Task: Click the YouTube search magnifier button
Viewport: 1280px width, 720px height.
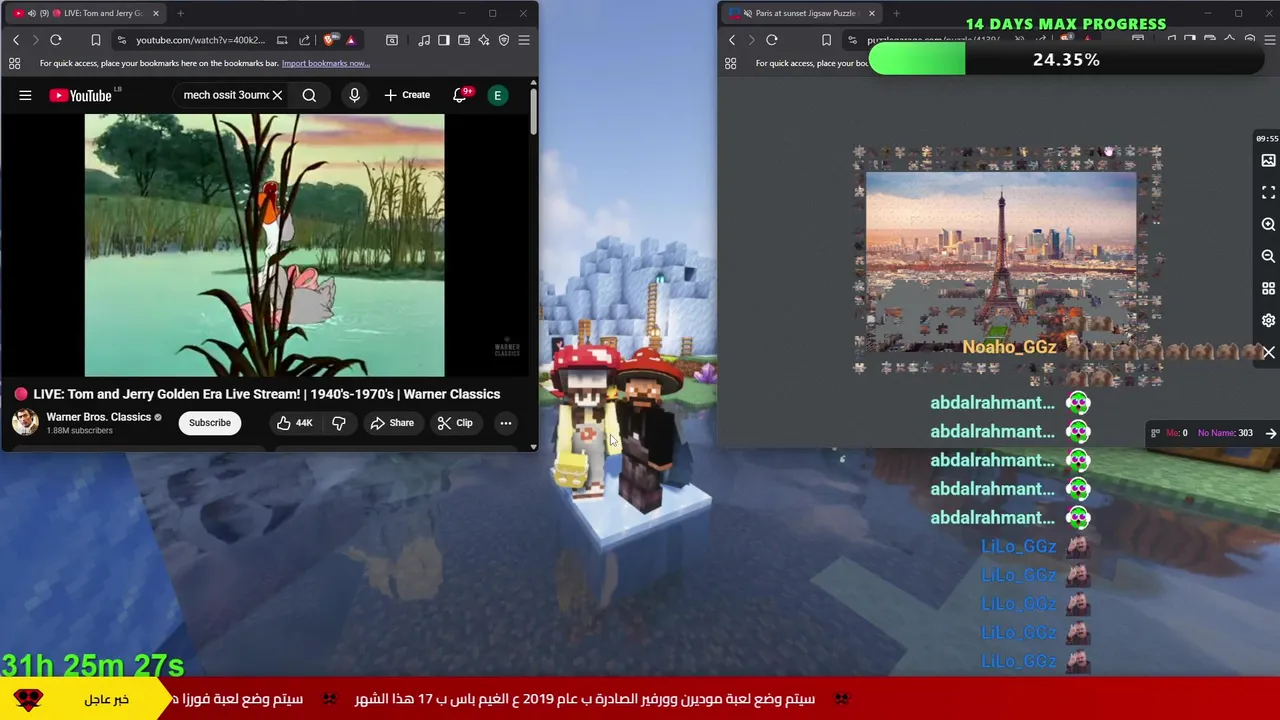Action: click(x=309, y=95)
